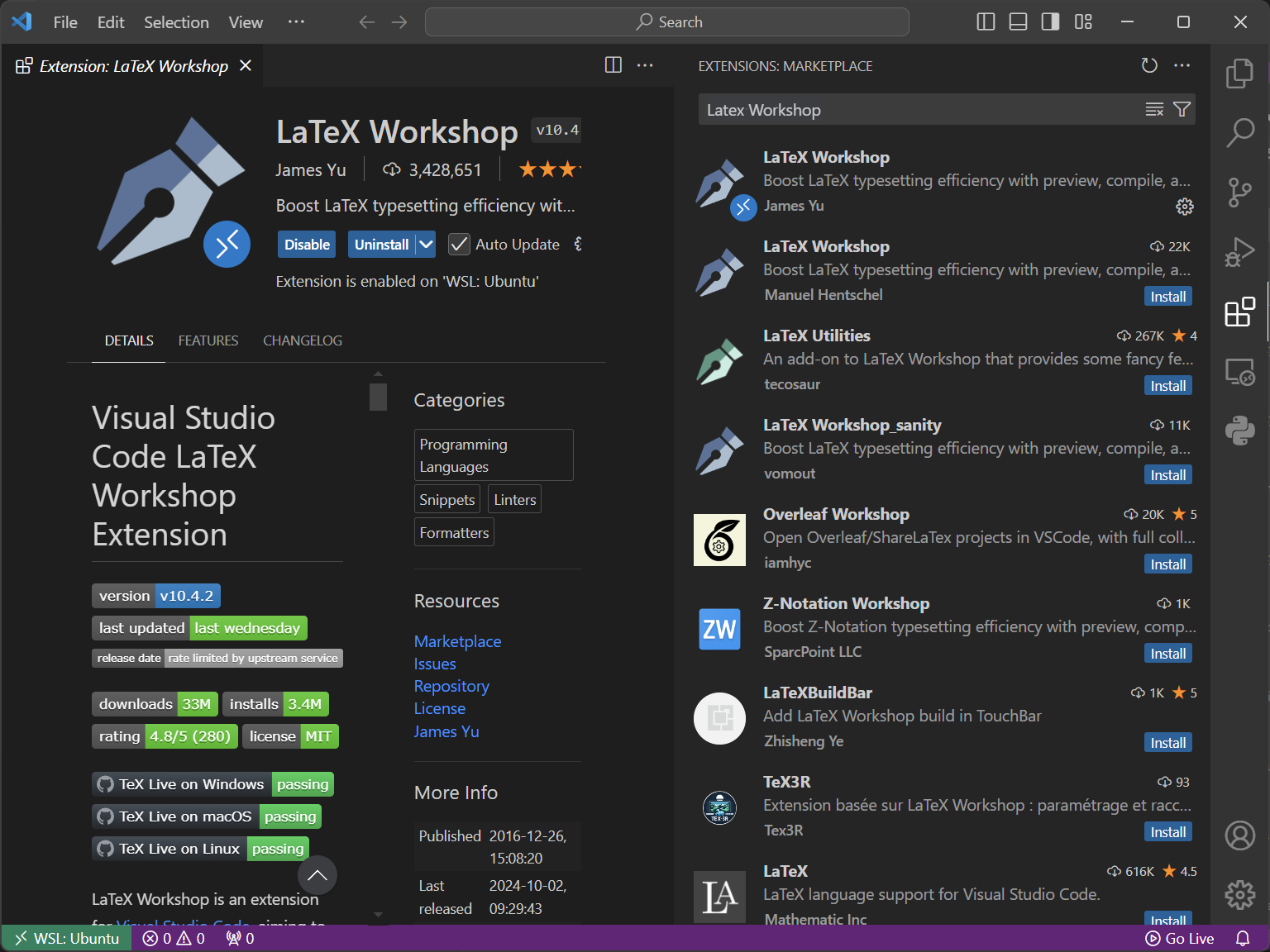Switch to the CHANGELOG tab
The image size is (1270, 952).
coord(302,340)
